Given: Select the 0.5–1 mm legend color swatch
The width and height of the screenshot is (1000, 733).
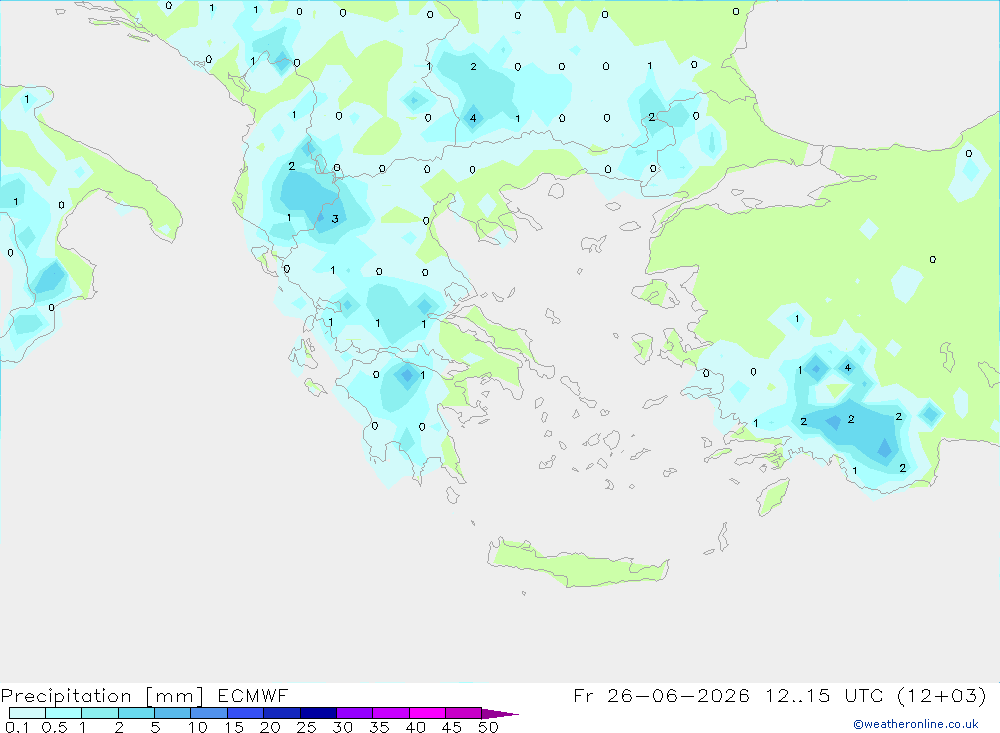Looking at the screenshot, I should (x=63, y=713).
